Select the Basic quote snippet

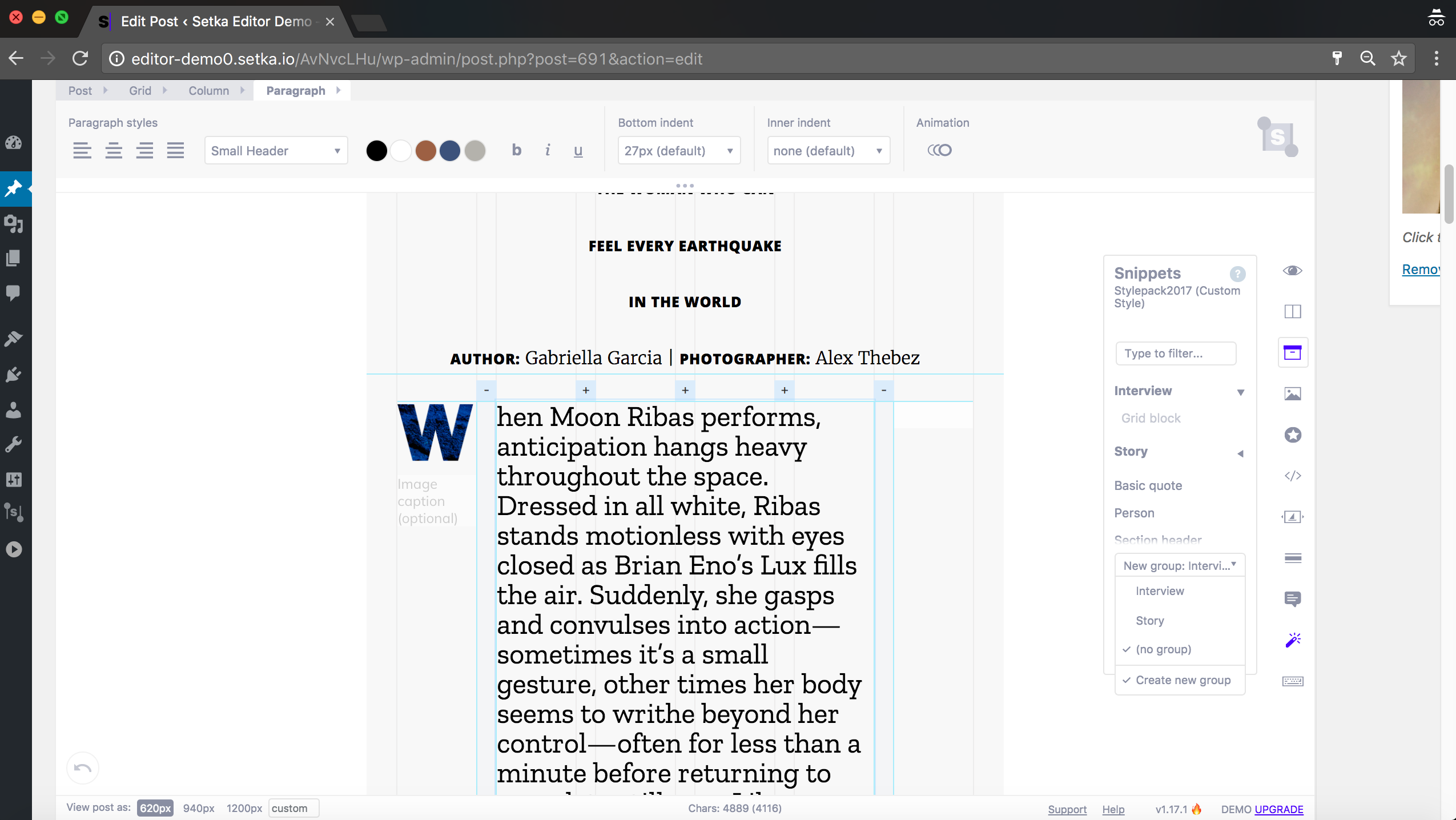[1148, 485]
